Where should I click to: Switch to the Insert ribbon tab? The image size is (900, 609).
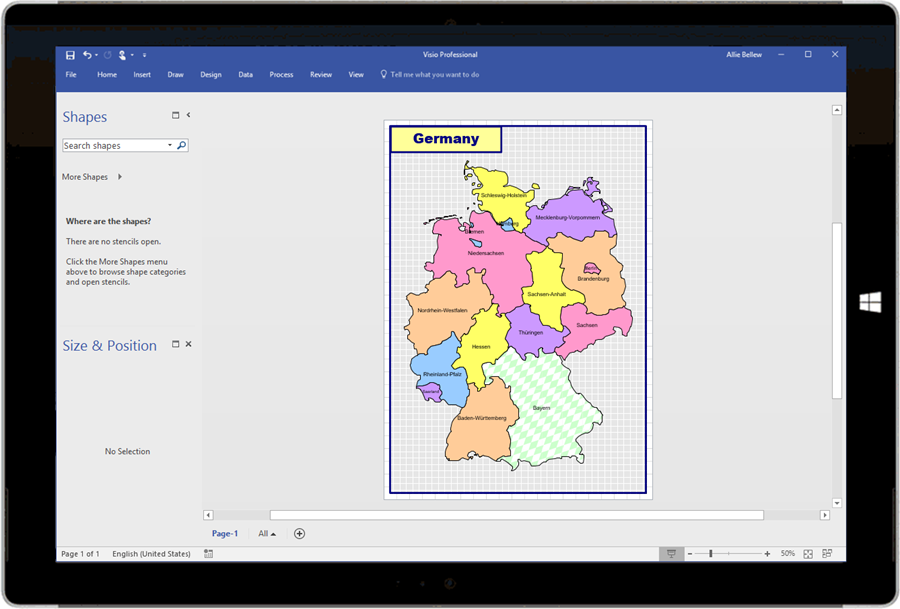tap(142, 75)
